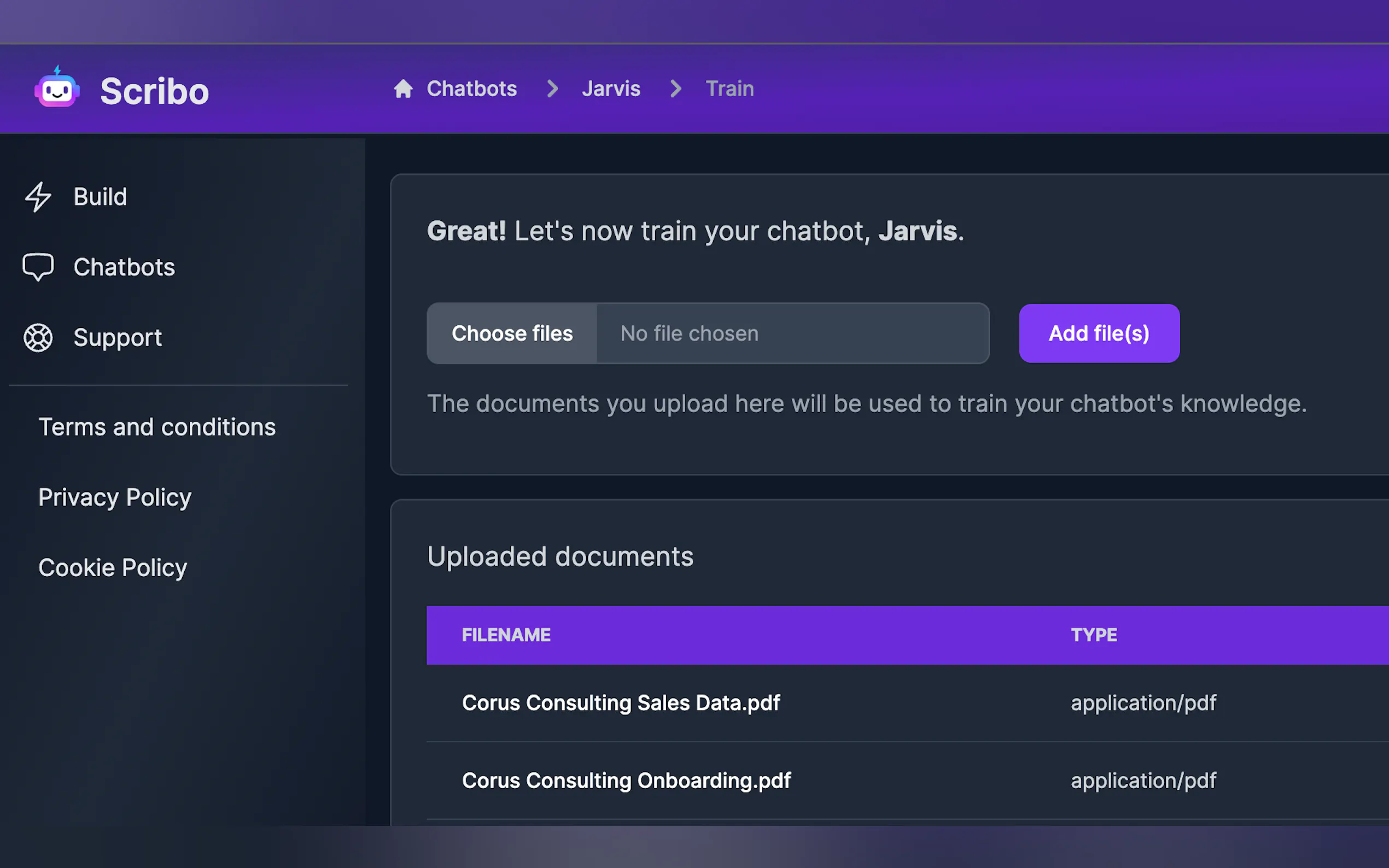Open the Chatbots breadcrumb link
1389x868 pixels.
point(471,89)
